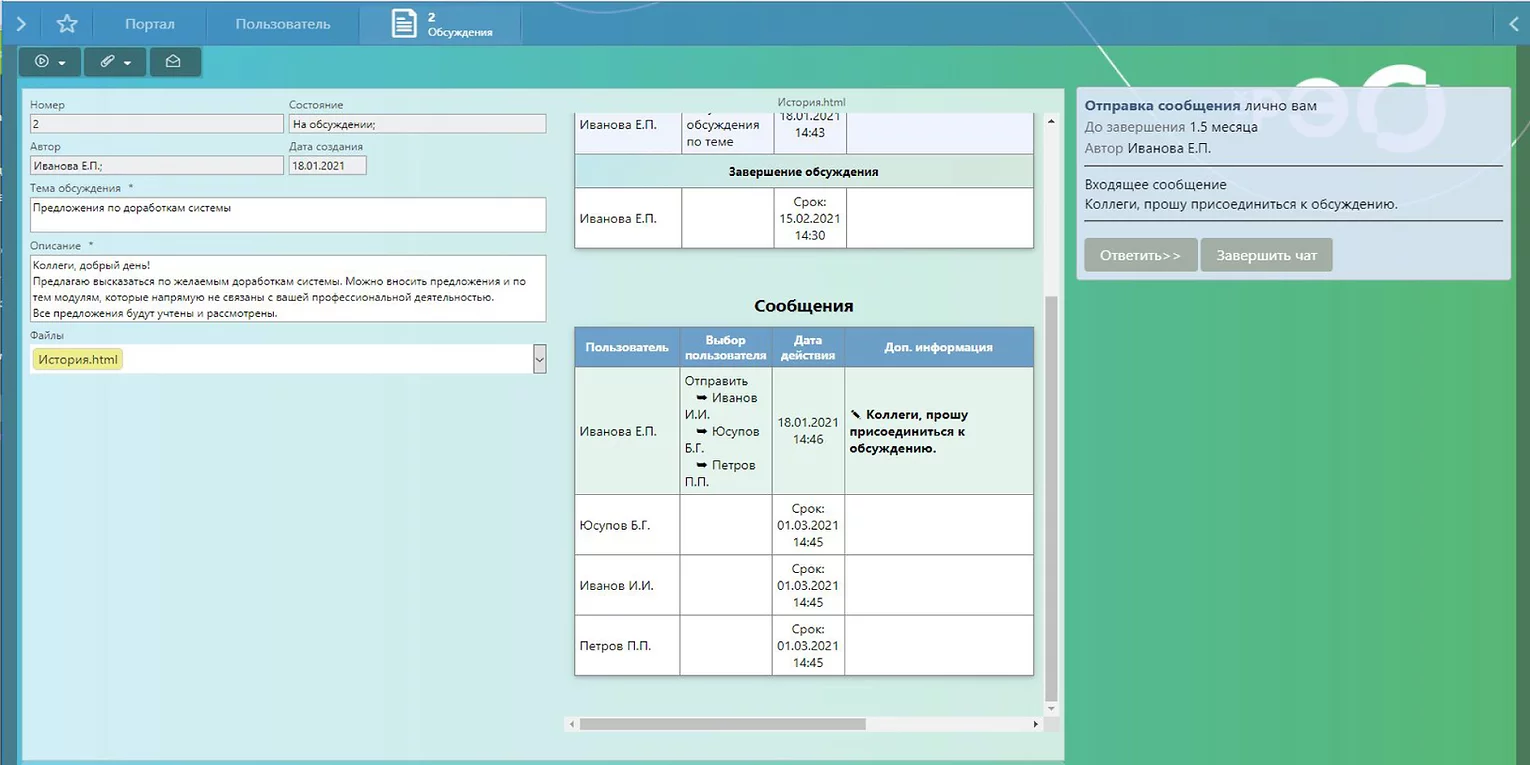
Task: Click horizontal scrollbar right arrow
Action: [1036, 724]
